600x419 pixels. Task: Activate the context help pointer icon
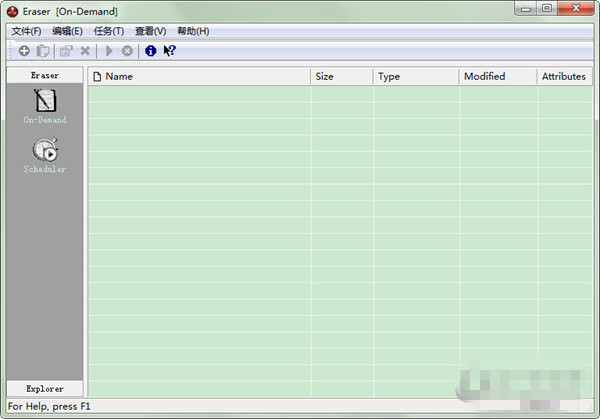169,50
